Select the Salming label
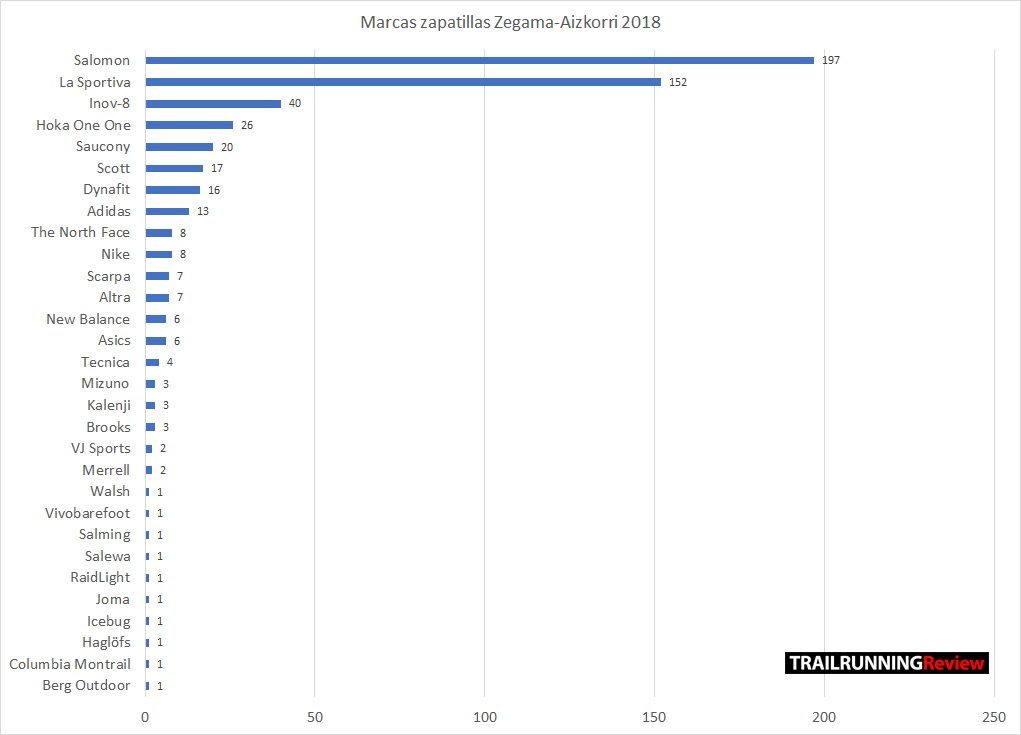The width and height of the screenshot is (1021, 735). pos(104,534)
